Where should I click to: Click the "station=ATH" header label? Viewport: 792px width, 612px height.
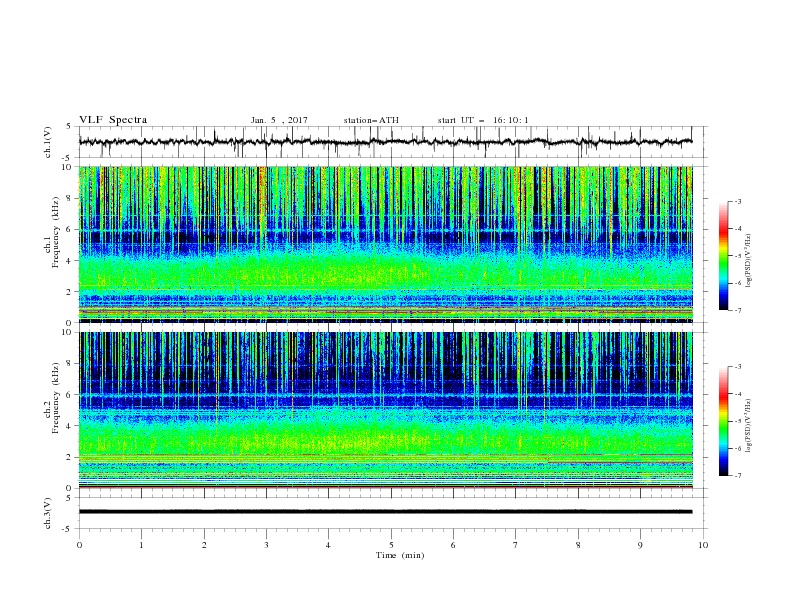[371, 120]
